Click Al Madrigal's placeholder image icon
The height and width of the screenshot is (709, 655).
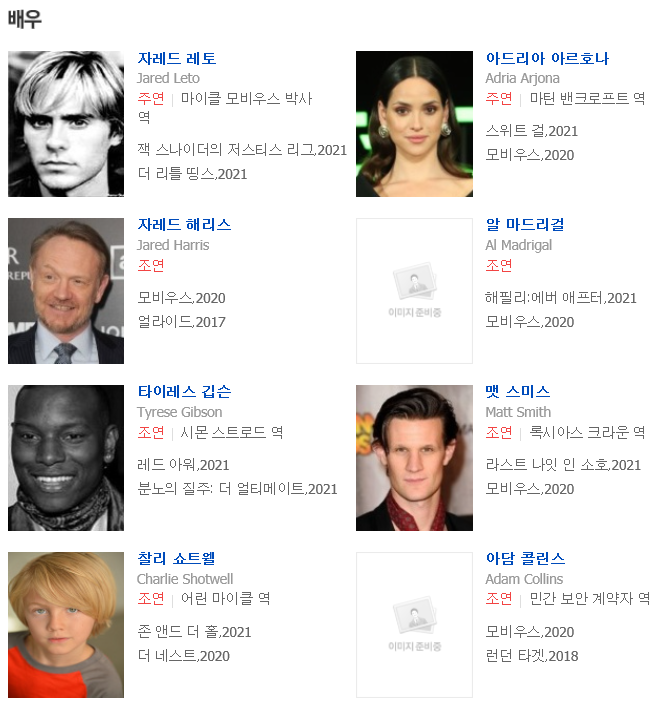[414, 291]
